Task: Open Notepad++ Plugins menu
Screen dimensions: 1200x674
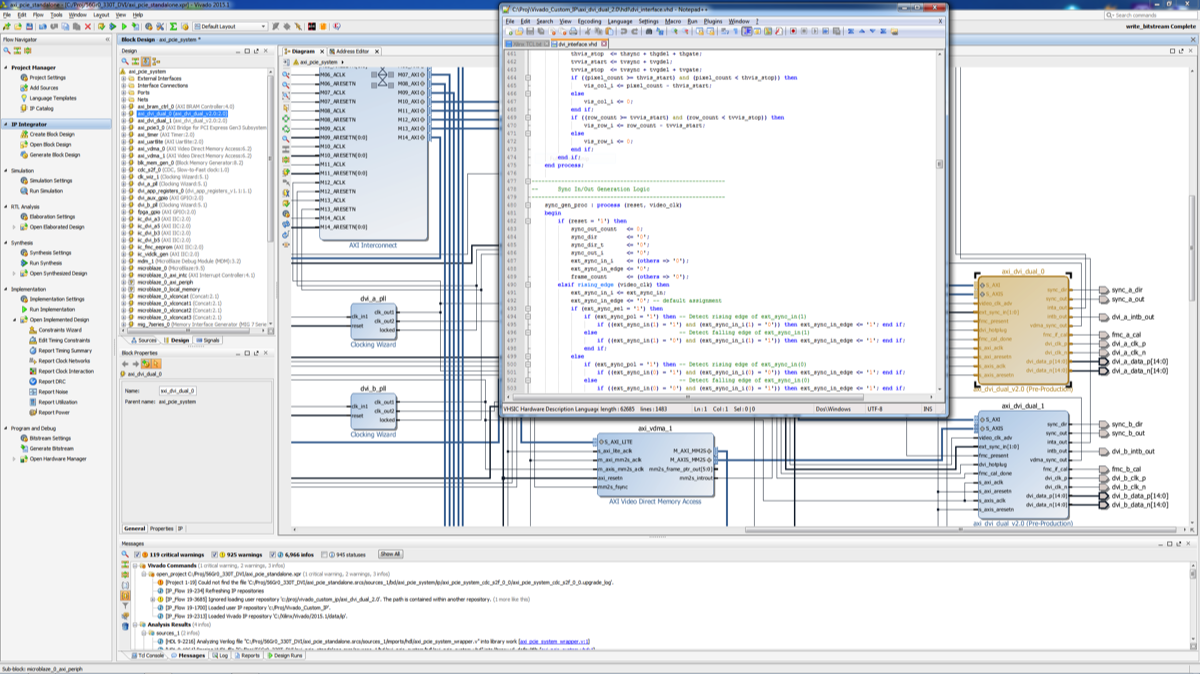Action: click(x=713, y=21)
